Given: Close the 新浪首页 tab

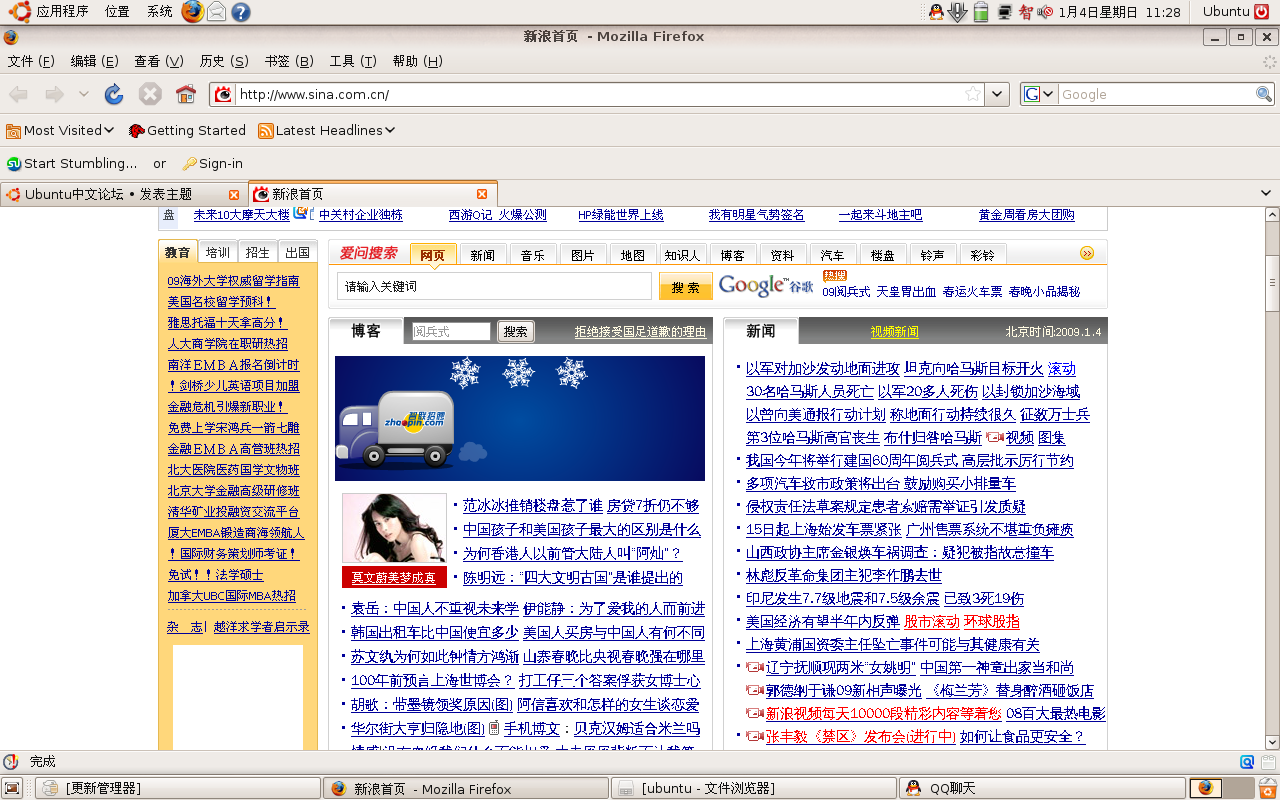Looking at the screenshot, I should click(x=482, y=194).
